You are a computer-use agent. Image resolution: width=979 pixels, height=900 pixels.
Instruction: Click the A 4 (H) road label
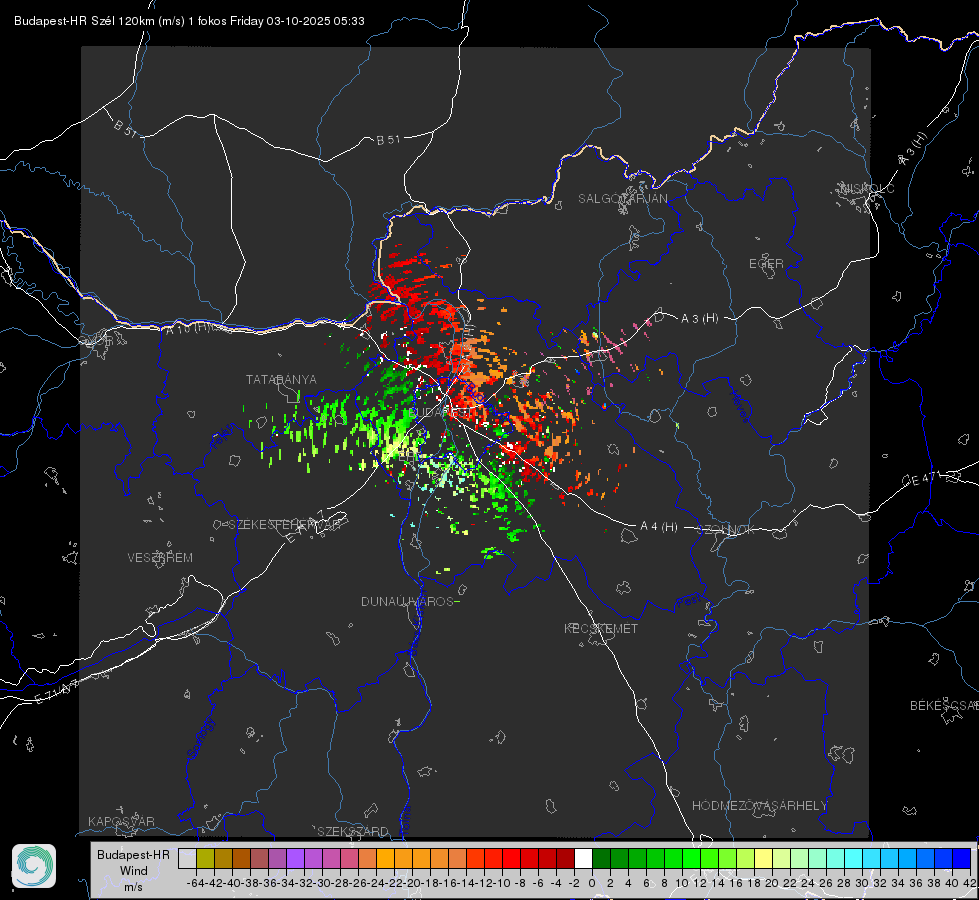[659, 527]
